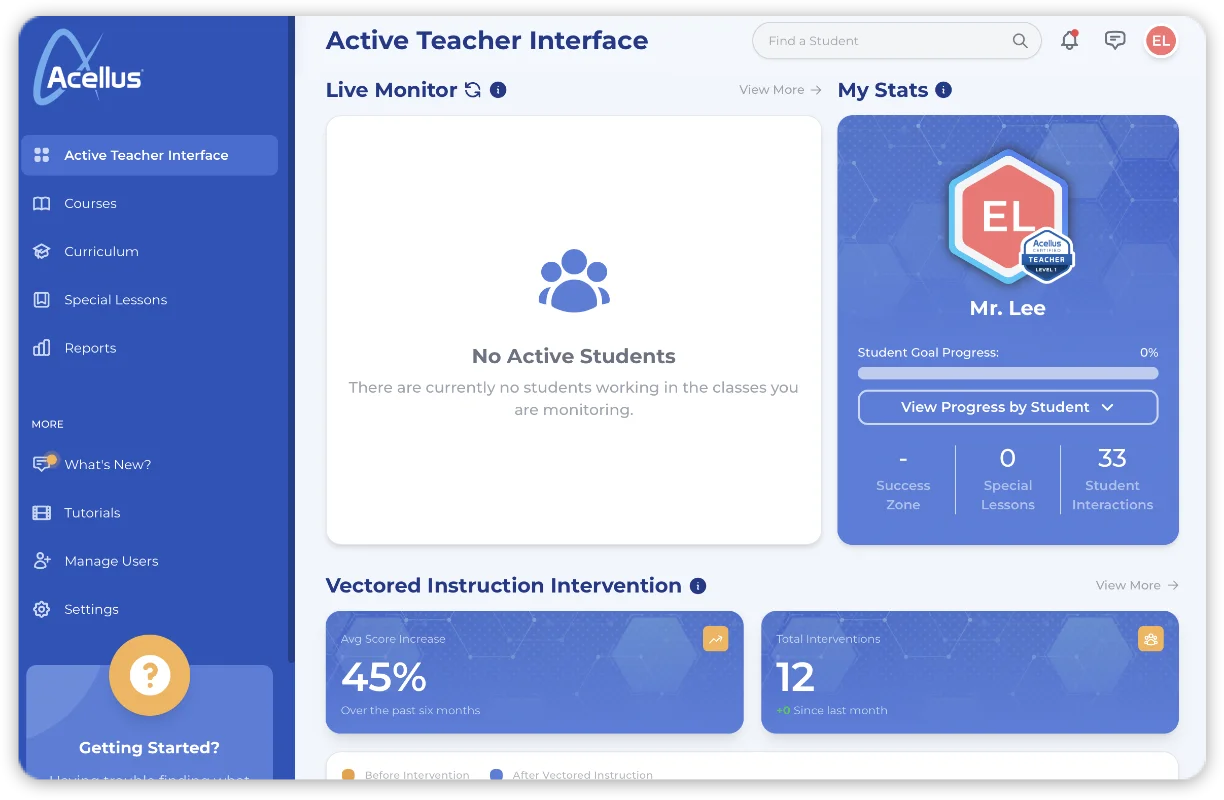
Task: Click the Getting Started? heading
Action: tap(149, 748)
